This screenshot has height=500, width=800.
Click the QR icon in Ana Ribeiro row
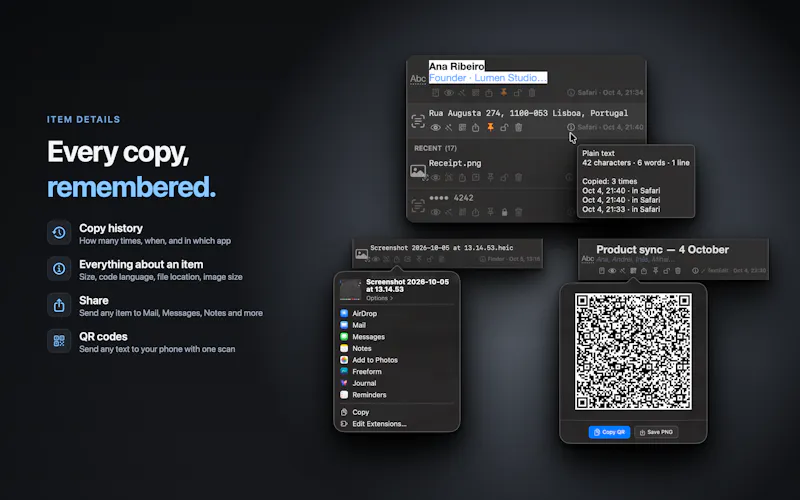tap(476, 92)
